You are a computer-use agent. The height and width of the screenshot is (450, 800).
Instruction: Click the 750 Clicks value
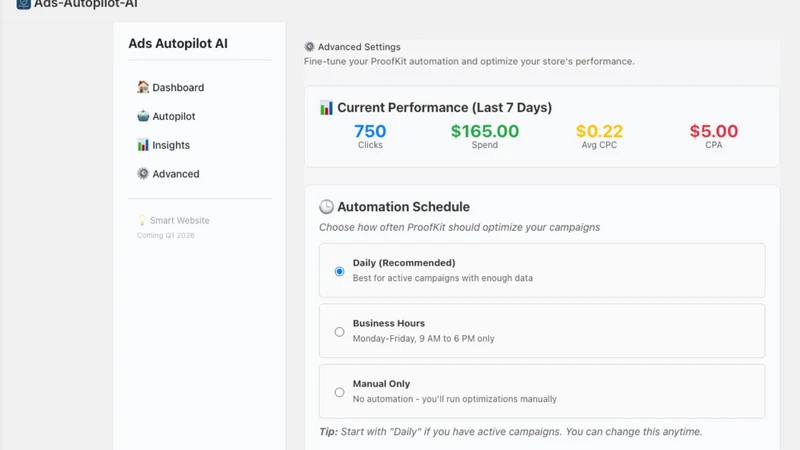(370, 131)
